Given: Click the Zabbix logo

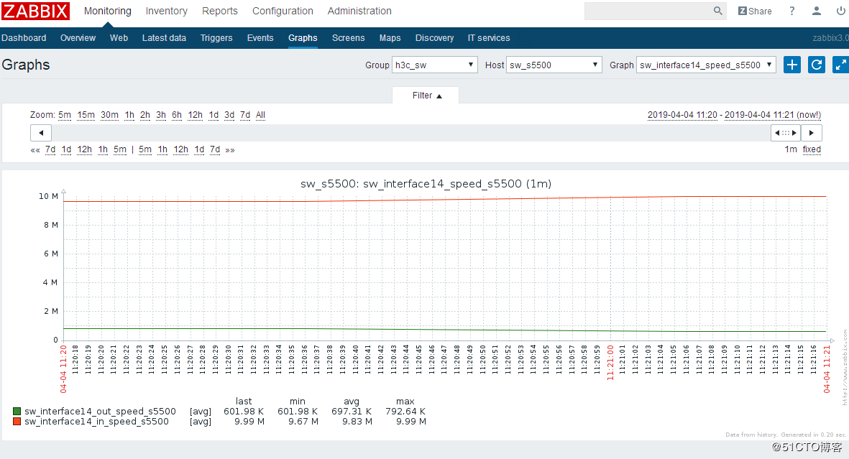Looking at the screenshot, I should [36, 11].
